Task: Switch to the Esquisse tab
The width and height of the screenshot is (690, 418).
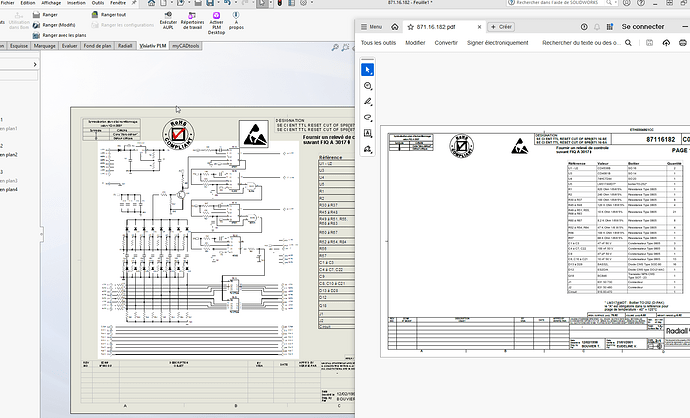Action: [18, 46]
